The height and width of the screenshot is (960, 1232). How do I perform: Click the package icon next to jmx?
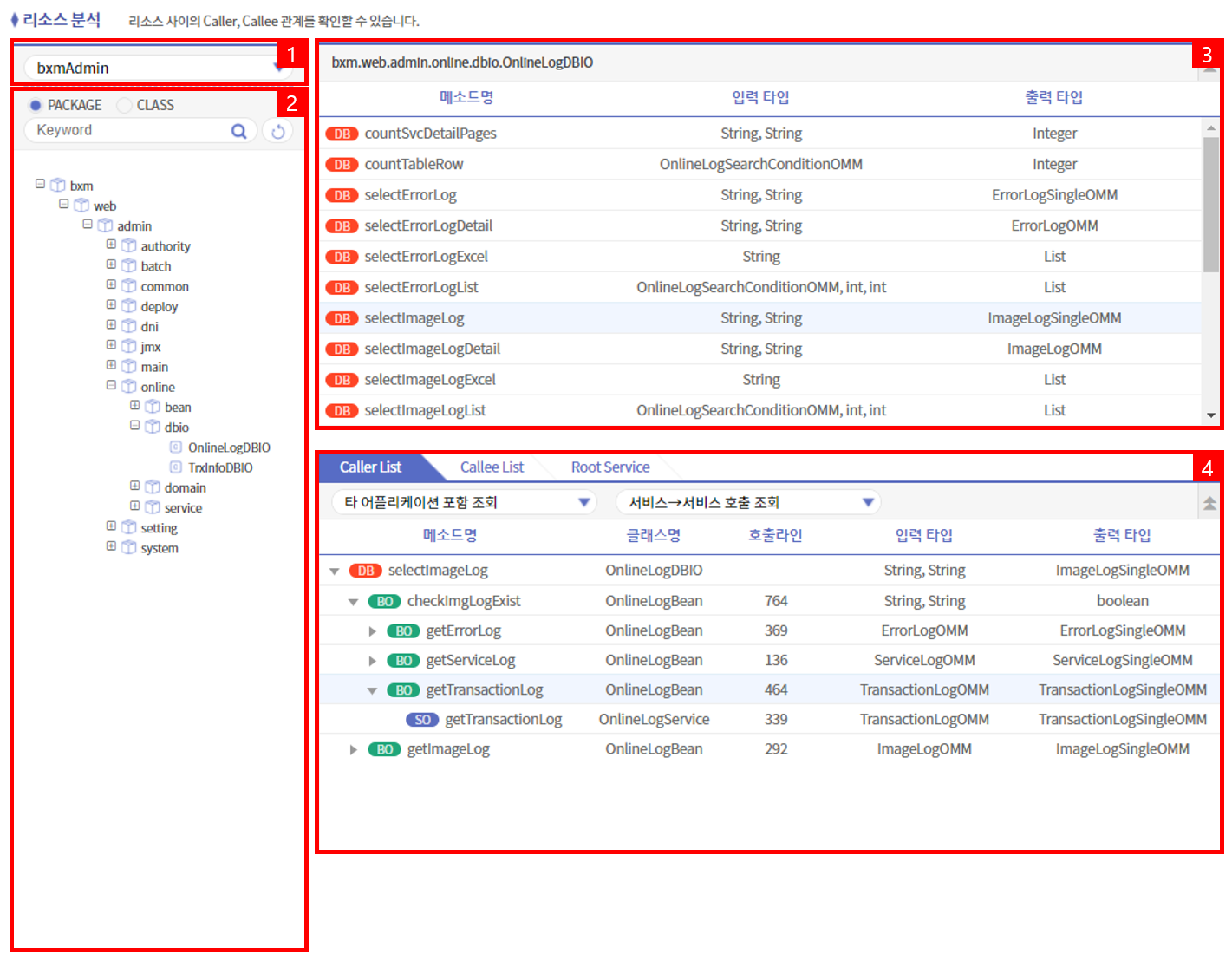coord(129,346)
